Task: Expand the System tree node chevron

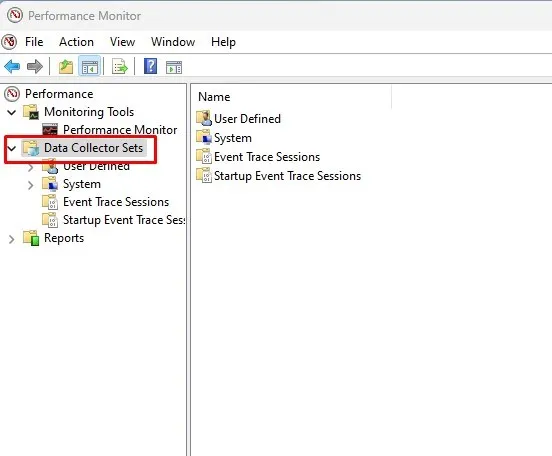Action: click(31, 185)
